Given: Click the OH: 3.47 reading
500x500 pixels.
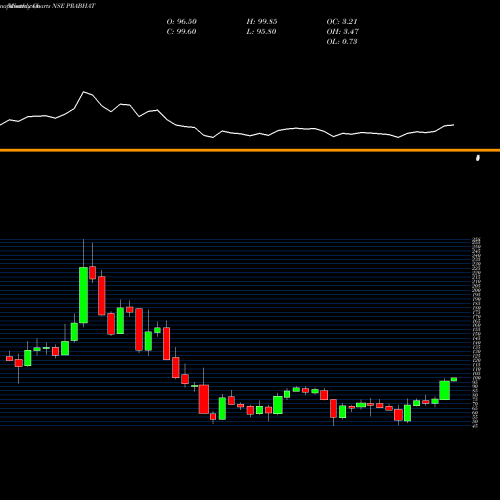Looking at the screenshot, I should click(x=343, y=32).
